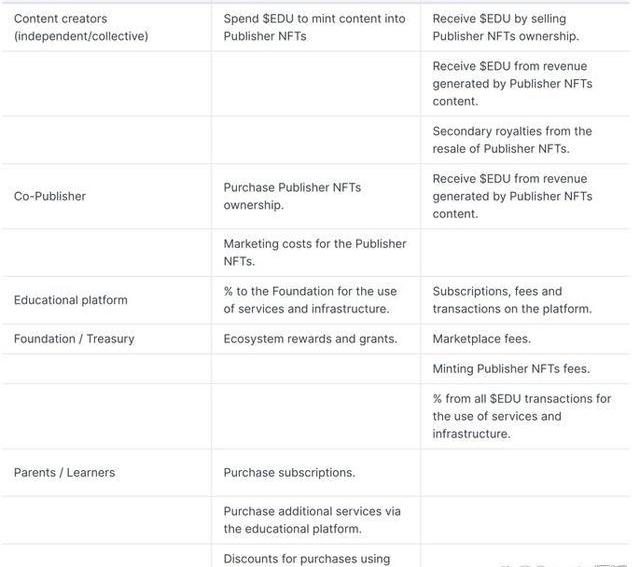Select the "Educational platform" row label

[x=71, y=300]
